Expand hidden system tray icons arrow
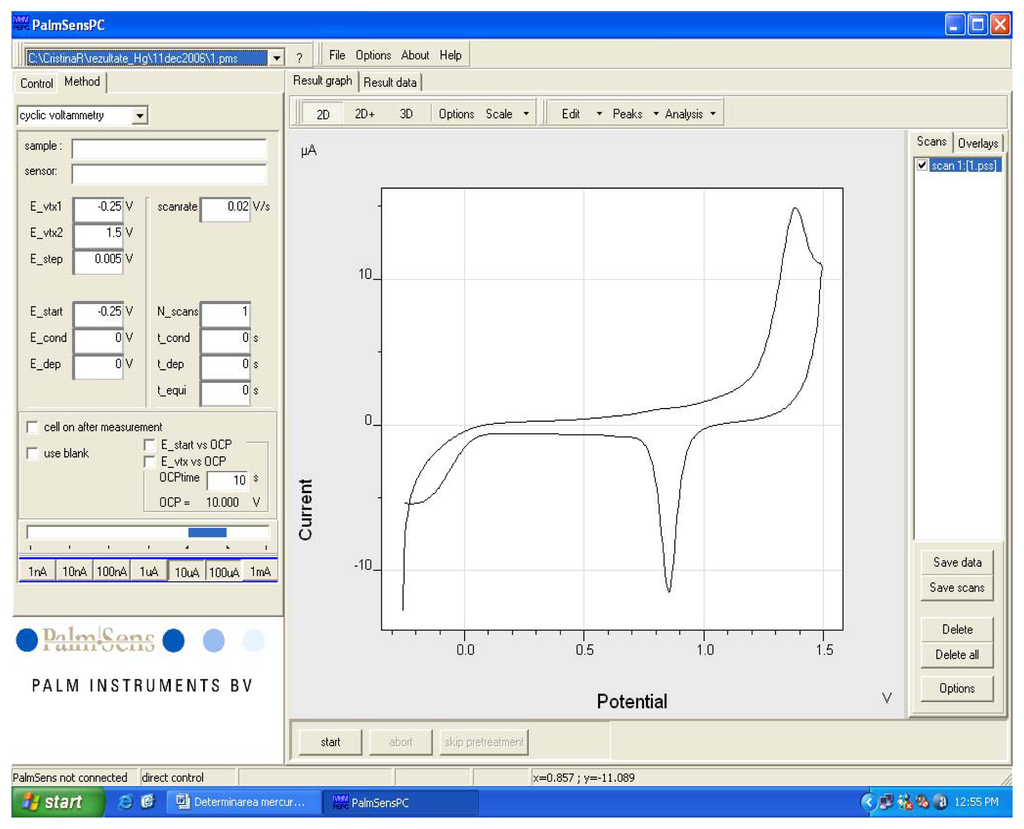This screenshot has height=829, width=1024. click(x=867, y=802)
